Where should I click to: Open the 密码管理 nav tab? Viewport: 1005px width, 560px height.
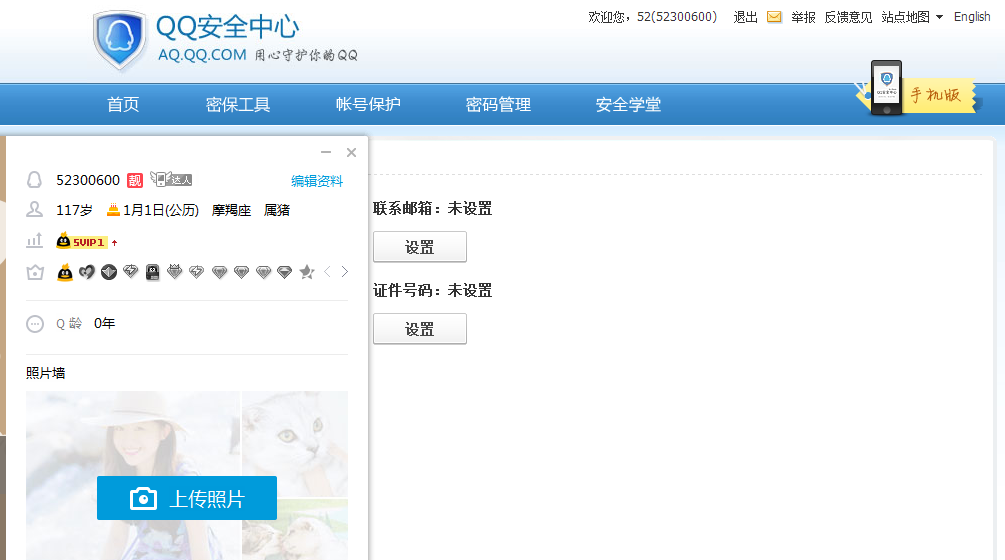498,104
